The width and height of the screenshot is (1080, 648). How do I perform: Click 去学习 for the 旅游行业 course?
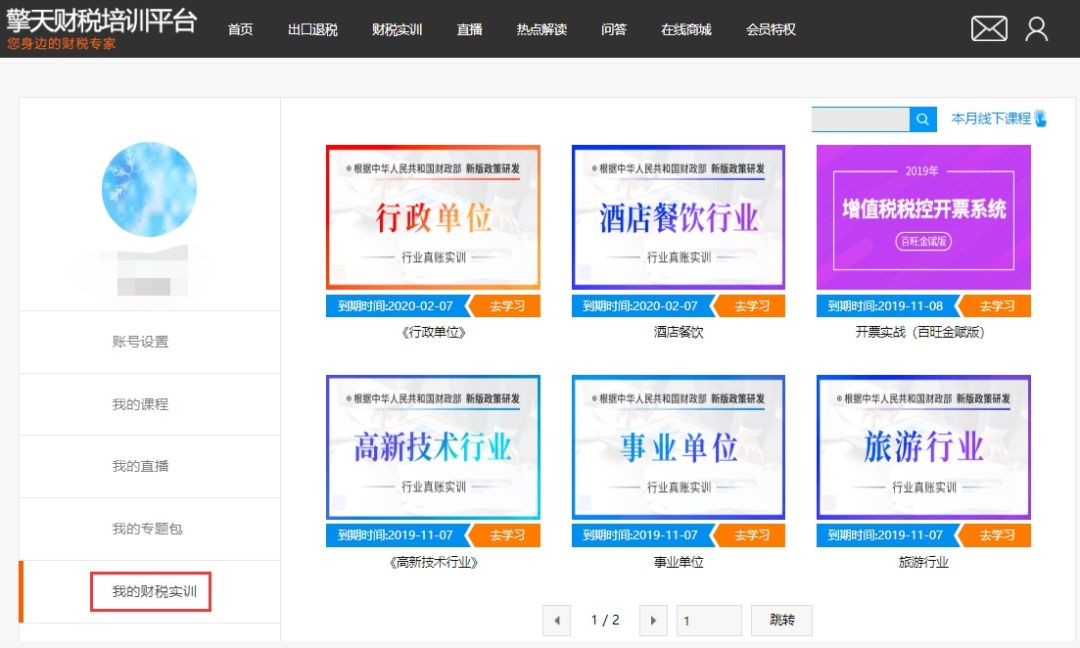(998, 535)
